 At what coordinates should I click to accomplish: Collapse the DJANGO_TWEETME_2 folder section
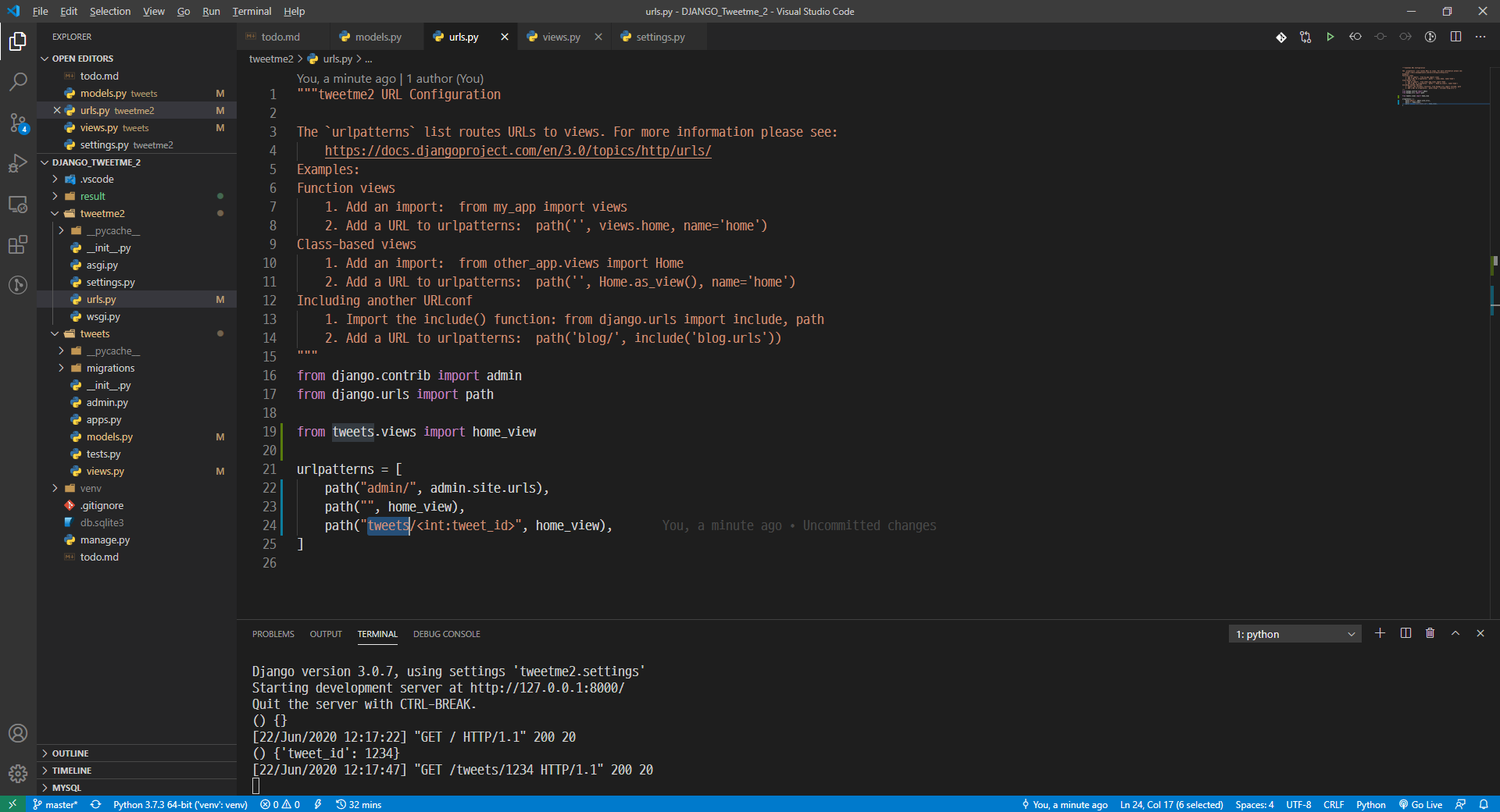coord(137,162)
